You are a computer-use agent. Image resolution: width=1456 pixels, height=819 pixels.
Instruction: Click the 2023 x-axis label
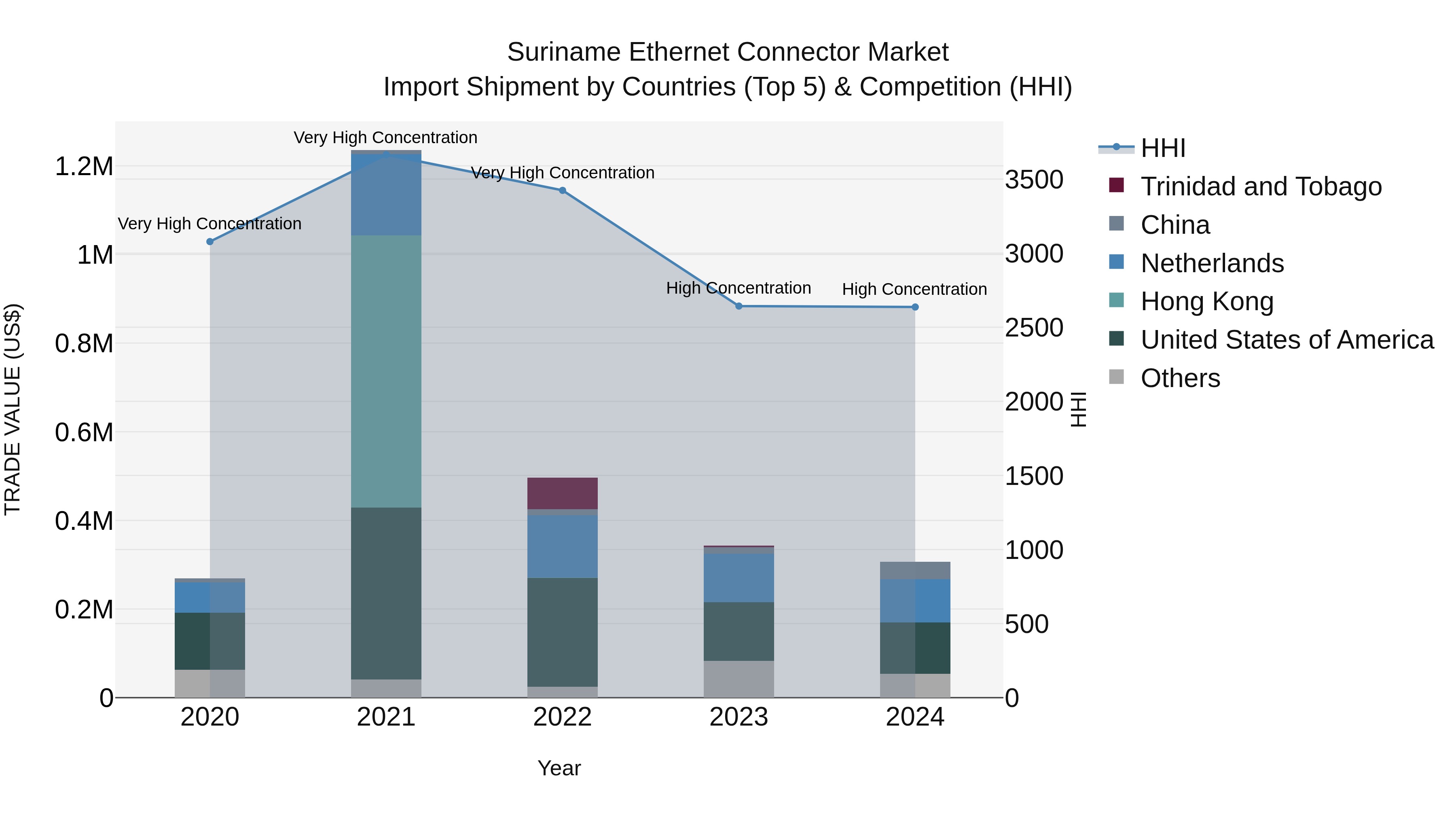tap(739, 717)
